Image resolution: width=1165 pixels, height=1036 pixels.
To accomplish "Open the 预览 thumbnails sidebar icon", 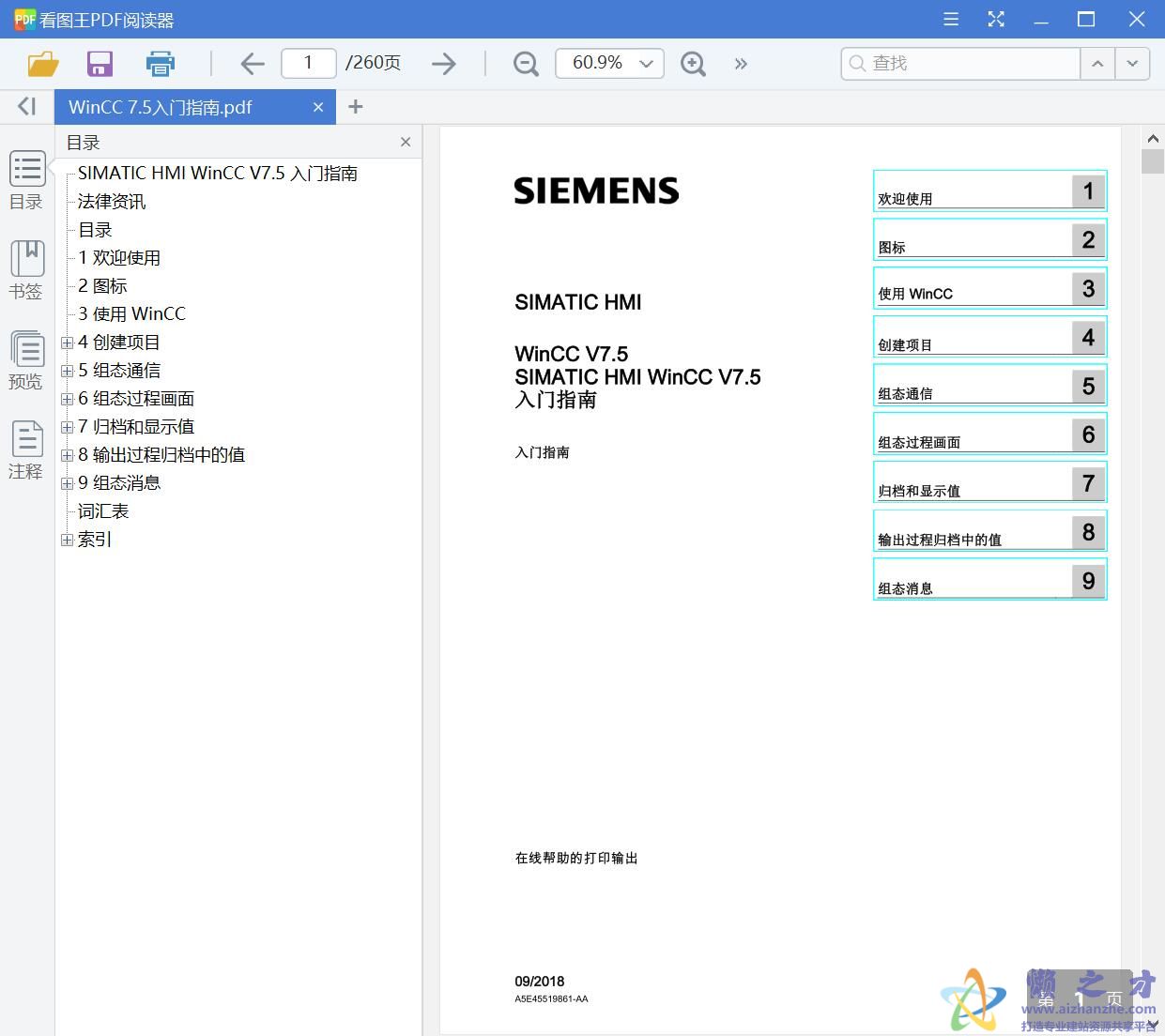I will tap(26, 360).
